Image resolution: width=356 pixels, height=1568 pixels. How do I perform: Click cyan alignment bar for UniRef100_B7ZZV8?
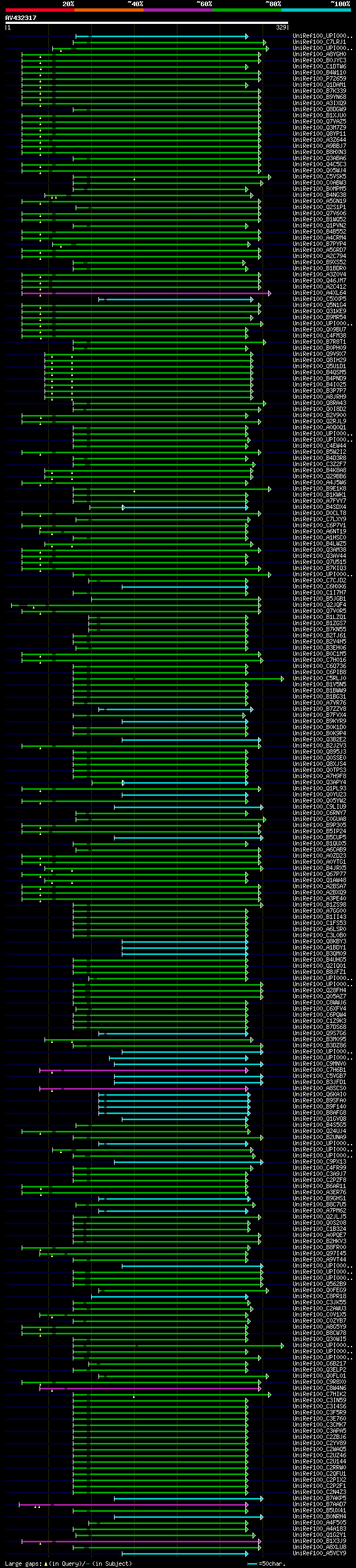pos(176,709)
